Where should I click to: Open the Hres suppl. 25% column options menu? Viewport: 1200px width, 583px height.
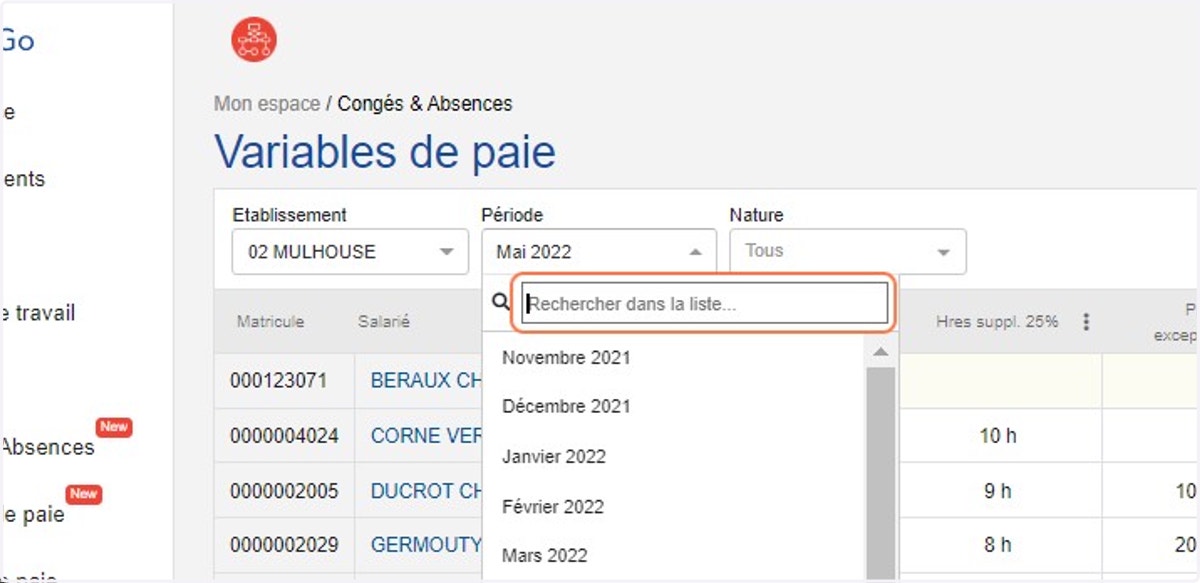(1086, 322)
